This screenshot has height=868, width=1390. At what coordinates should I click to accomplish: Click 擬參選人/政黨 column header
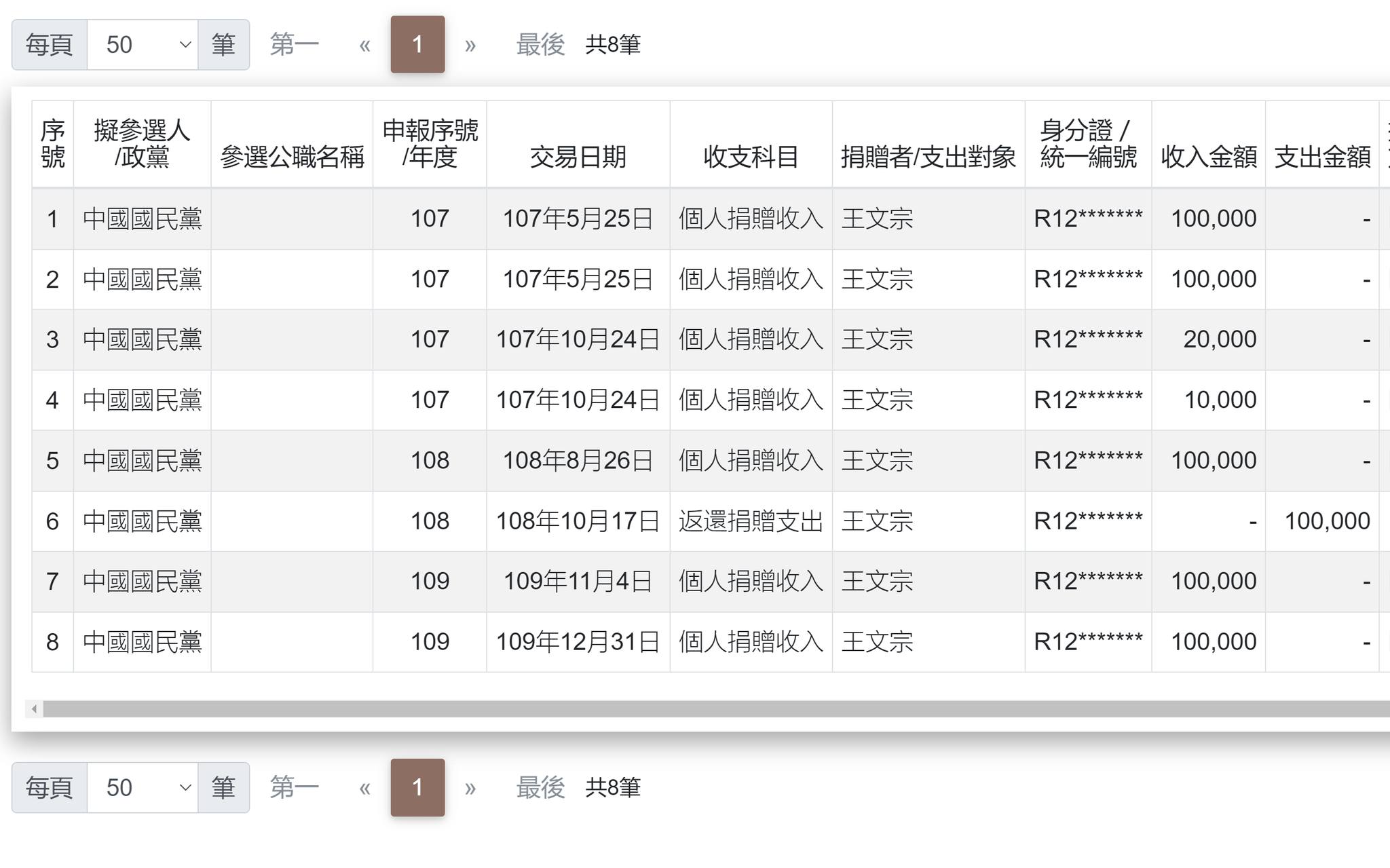coord(142,144)
